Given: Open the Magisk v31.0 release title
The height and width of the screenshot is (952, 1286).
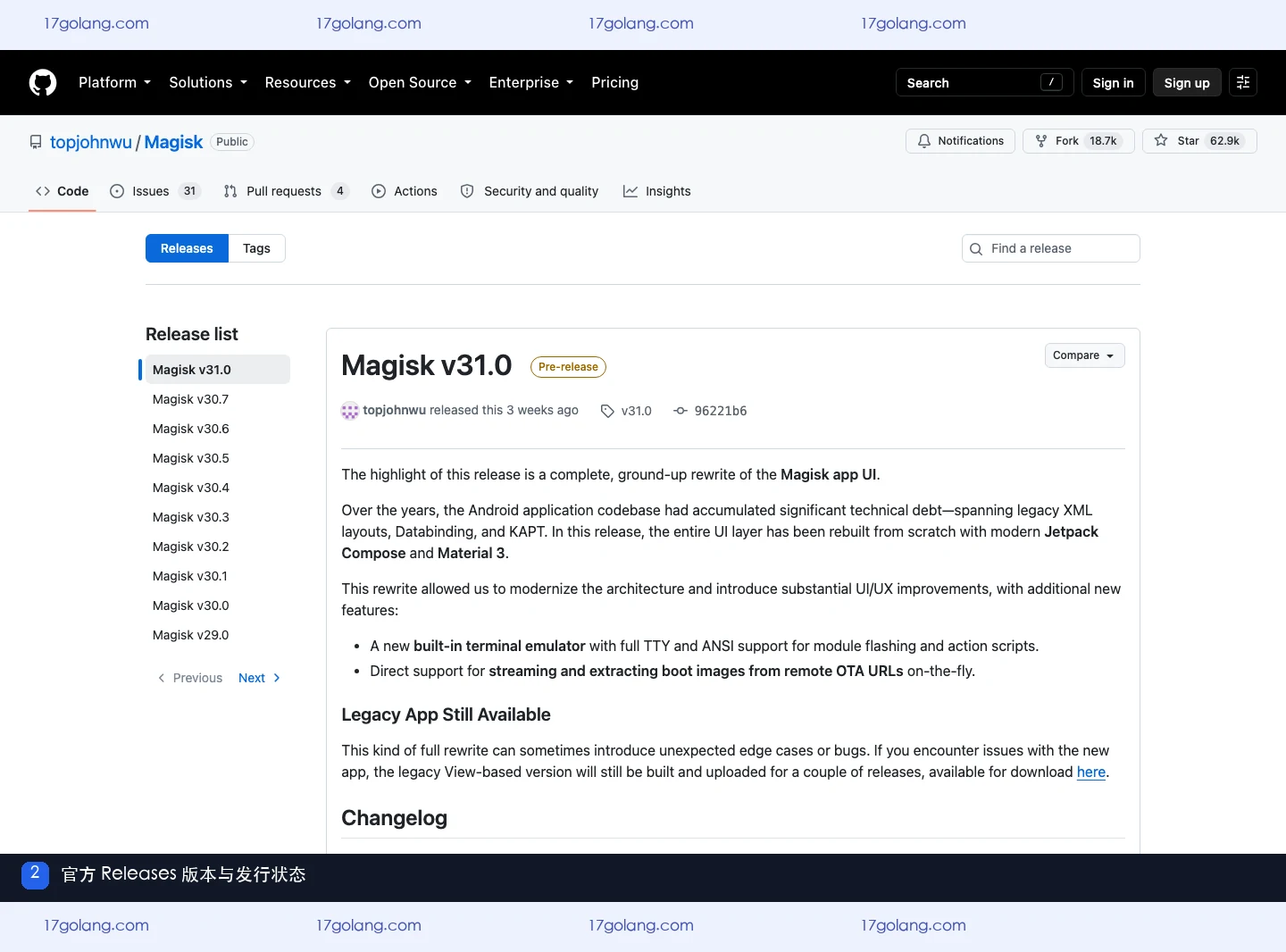Looking at the screenshot, I should coord(427,365).
